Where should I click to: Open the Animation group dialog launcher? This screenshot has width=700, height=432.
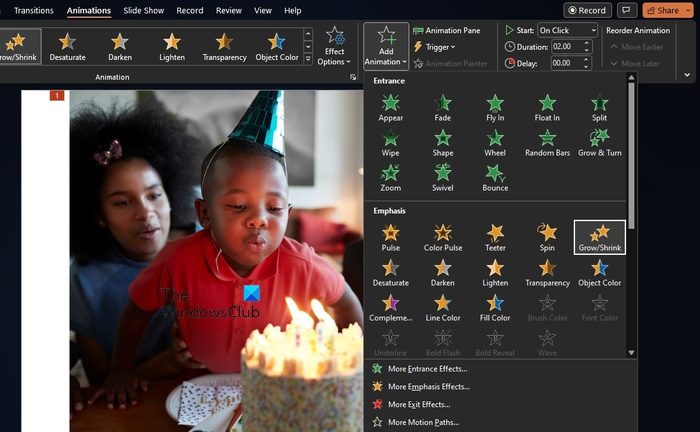coord(353,77)
